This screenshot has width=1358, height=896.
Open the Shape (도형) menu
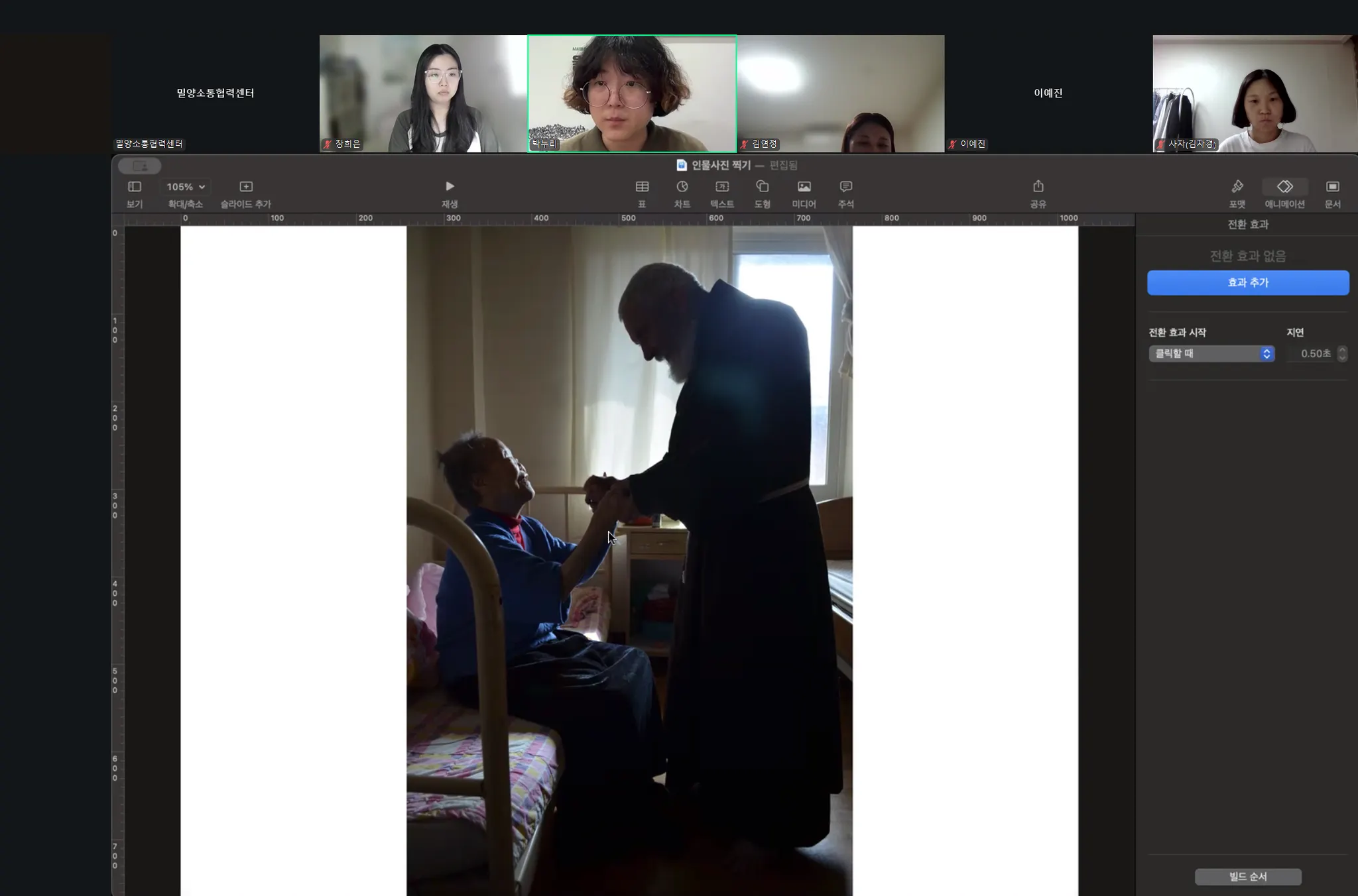tap(763, 188)
